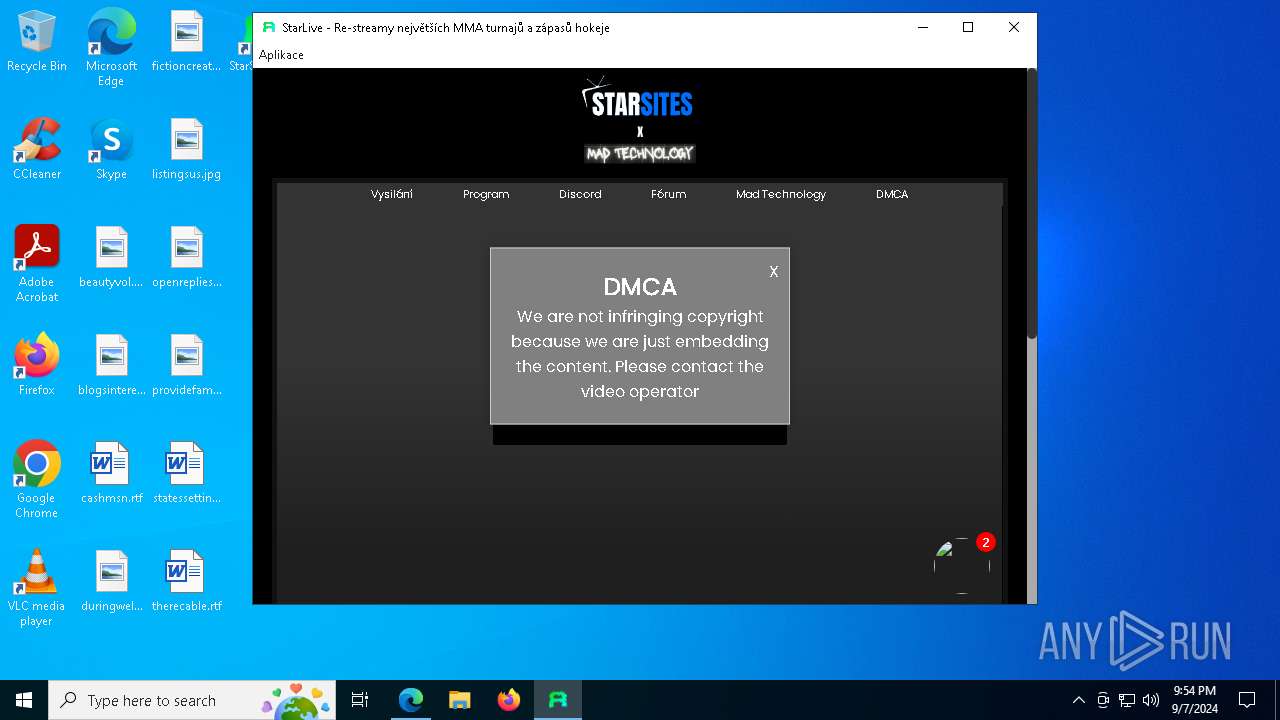Select the duringwel... image file

pos(111,581)
